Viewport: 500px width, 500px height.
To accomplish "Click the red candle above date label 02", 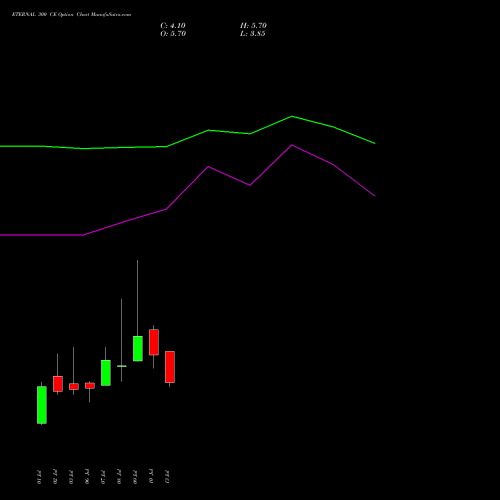I will [x=58, y=384].
